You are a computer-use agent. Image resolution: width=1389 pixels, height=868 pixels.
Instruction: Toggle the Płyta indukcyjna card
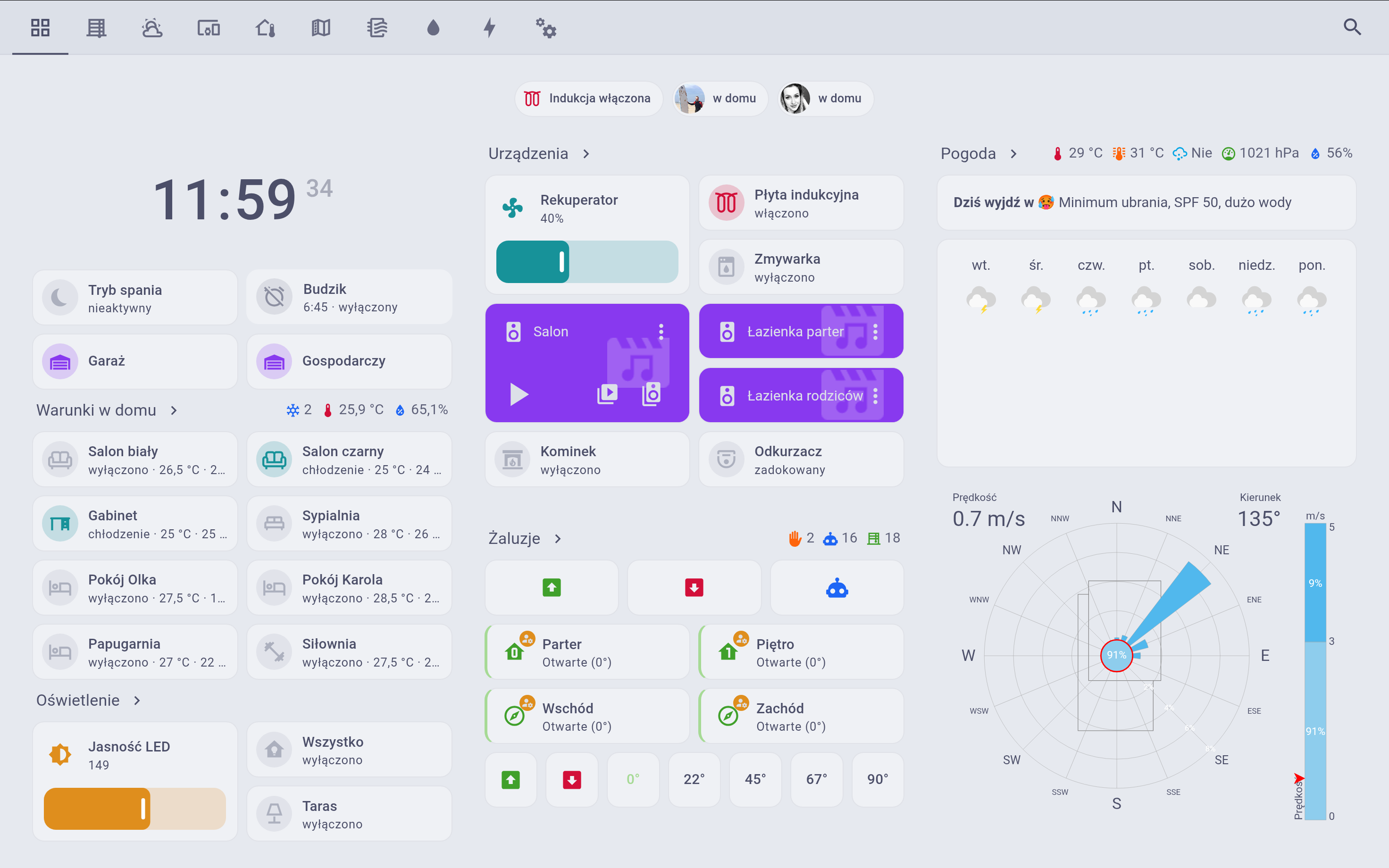801,203
